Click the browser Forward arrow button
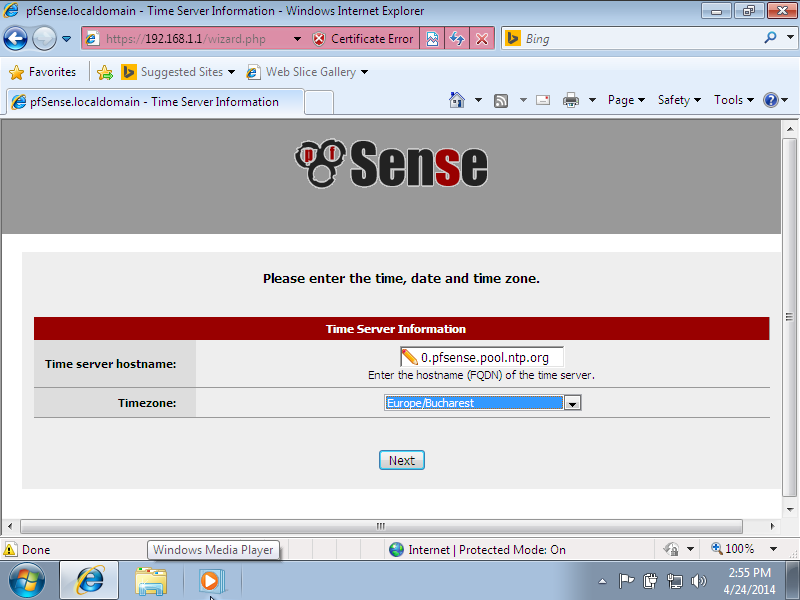The image size is (800, 600). tap(44, 39)
